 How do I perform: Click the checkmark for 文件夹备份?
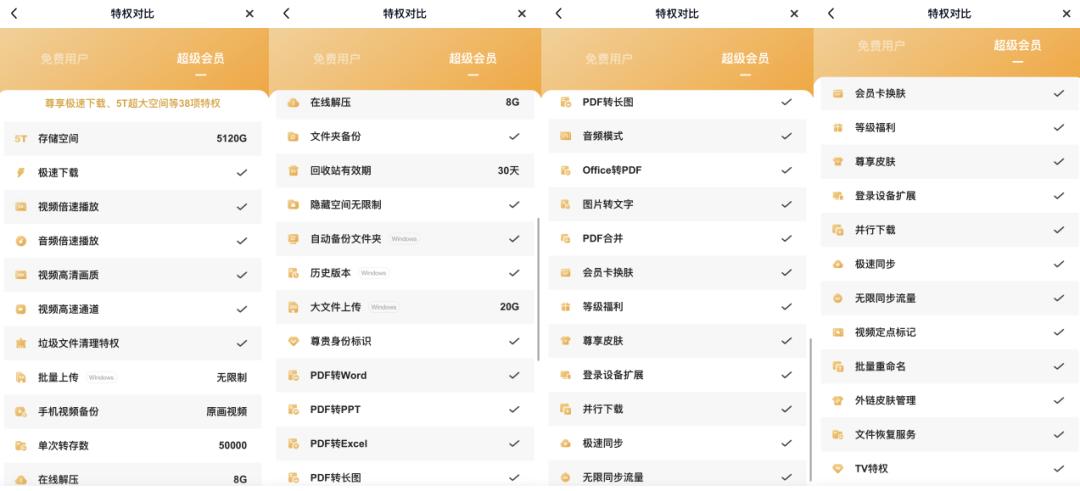[x=514, y=136]
